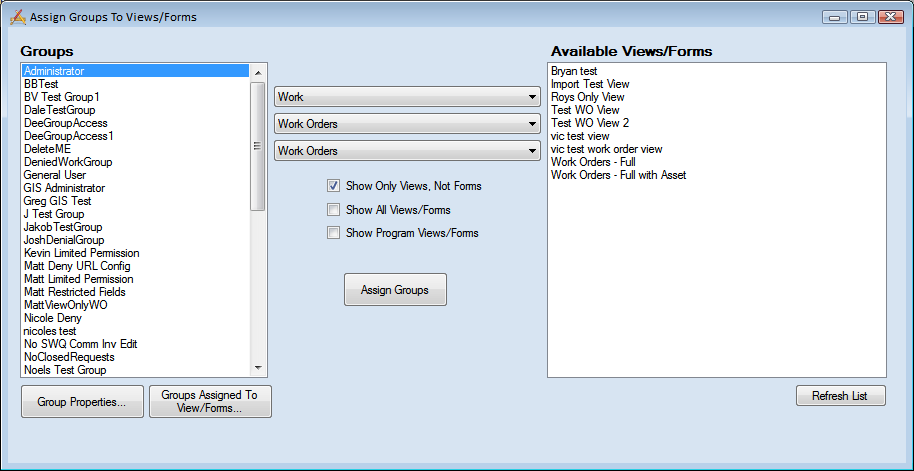The height and width of the screenshot is (471, 914).
Task: Open the Work module dropdown
Action: (x=407, y=97)
